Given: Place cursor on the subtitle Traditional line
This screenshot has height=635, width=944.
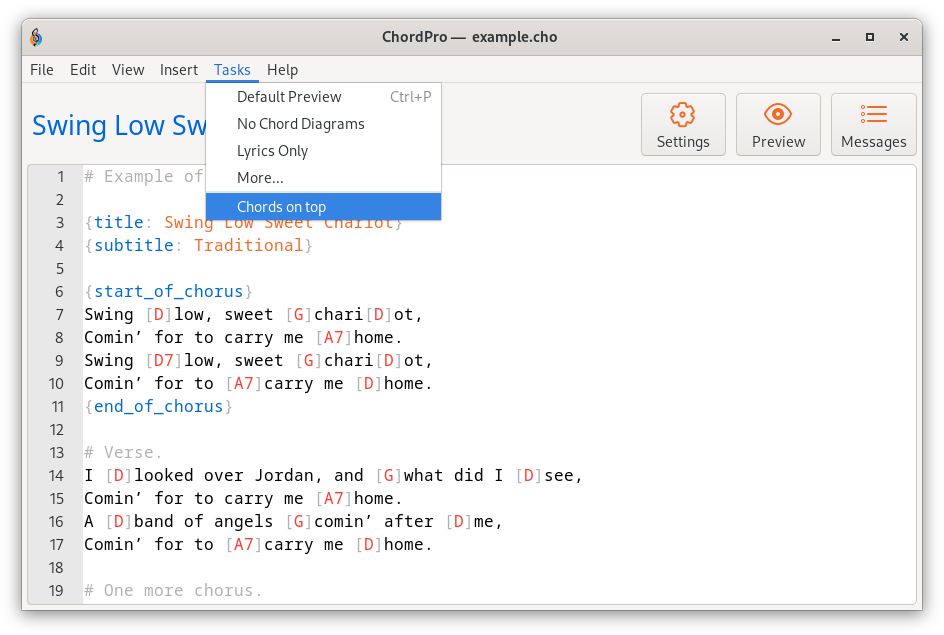Looking at the screenshot, I should [x=199, y=246].
